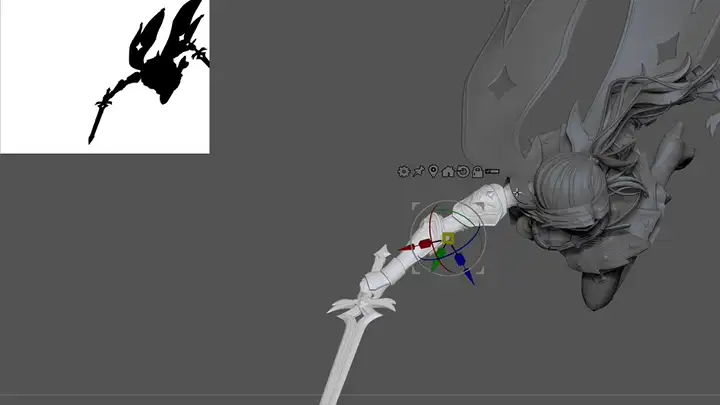Toggle Transpose All Selected Subtools switch
Viewport: 720px width, 405px height.
click(493, 172)
